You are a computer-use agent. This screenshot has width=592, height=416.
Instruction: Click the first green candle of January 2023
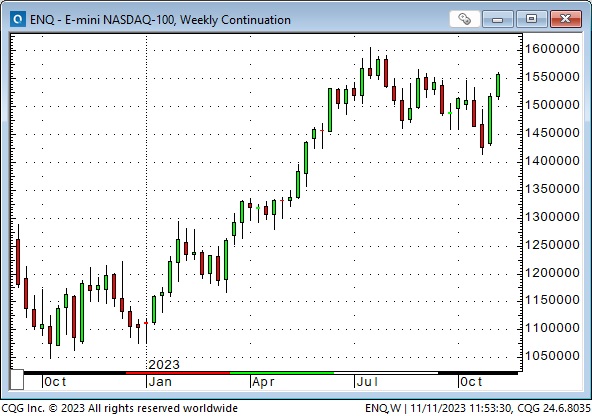tap(154, 310)
